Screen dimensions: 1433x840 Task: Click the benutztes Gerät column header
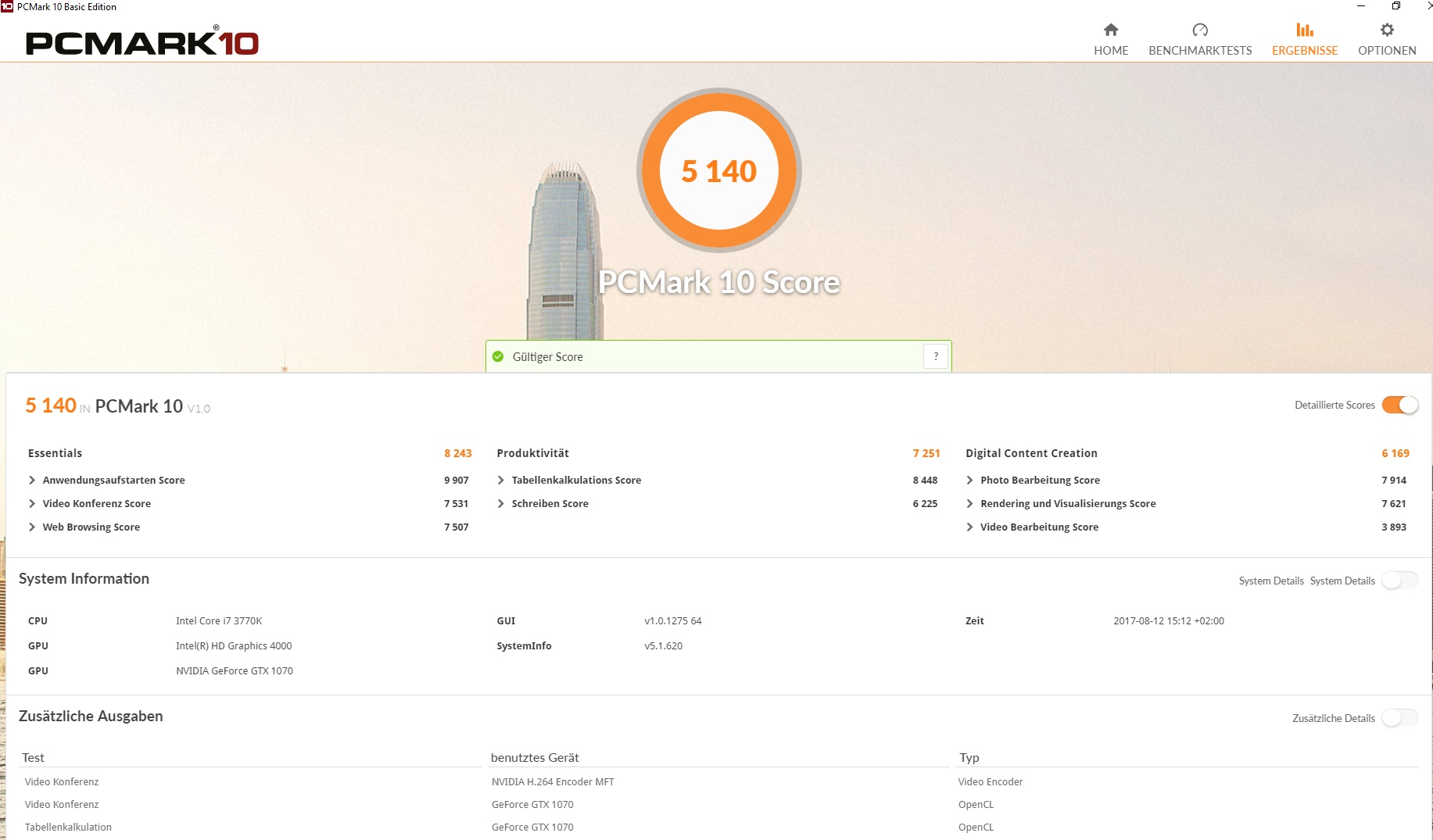click(535, 758)
